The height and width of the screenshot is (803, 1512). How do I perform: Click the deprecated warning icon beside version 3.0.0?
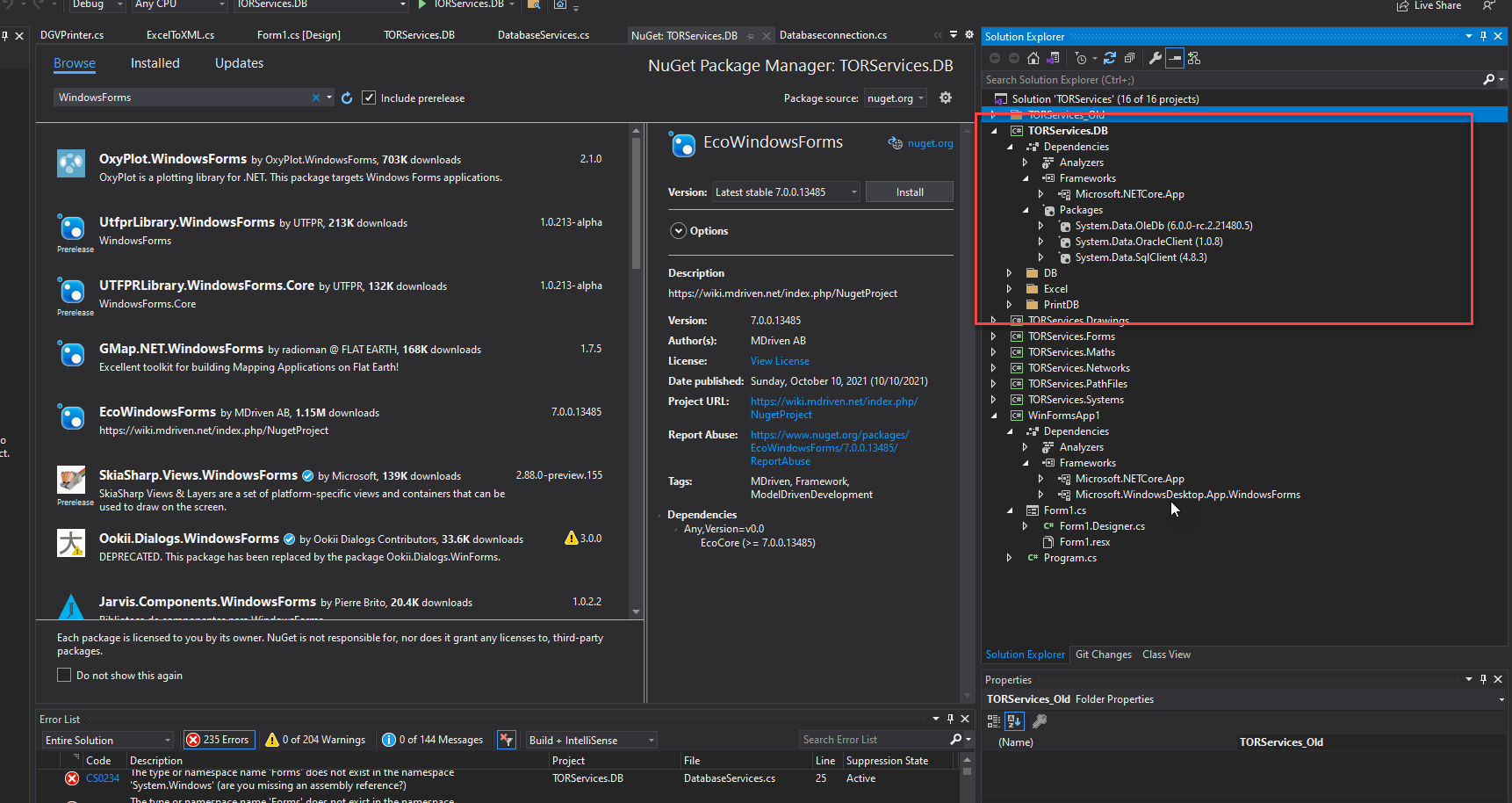point(572,538)
